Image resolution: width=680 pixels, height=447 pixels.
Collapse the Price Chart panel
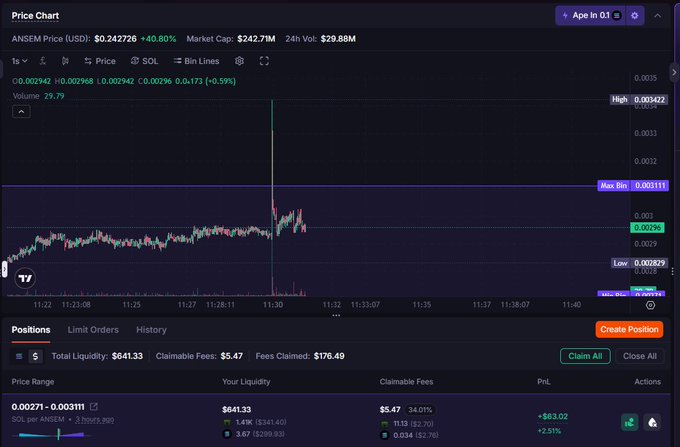click(x=657, y=16)
